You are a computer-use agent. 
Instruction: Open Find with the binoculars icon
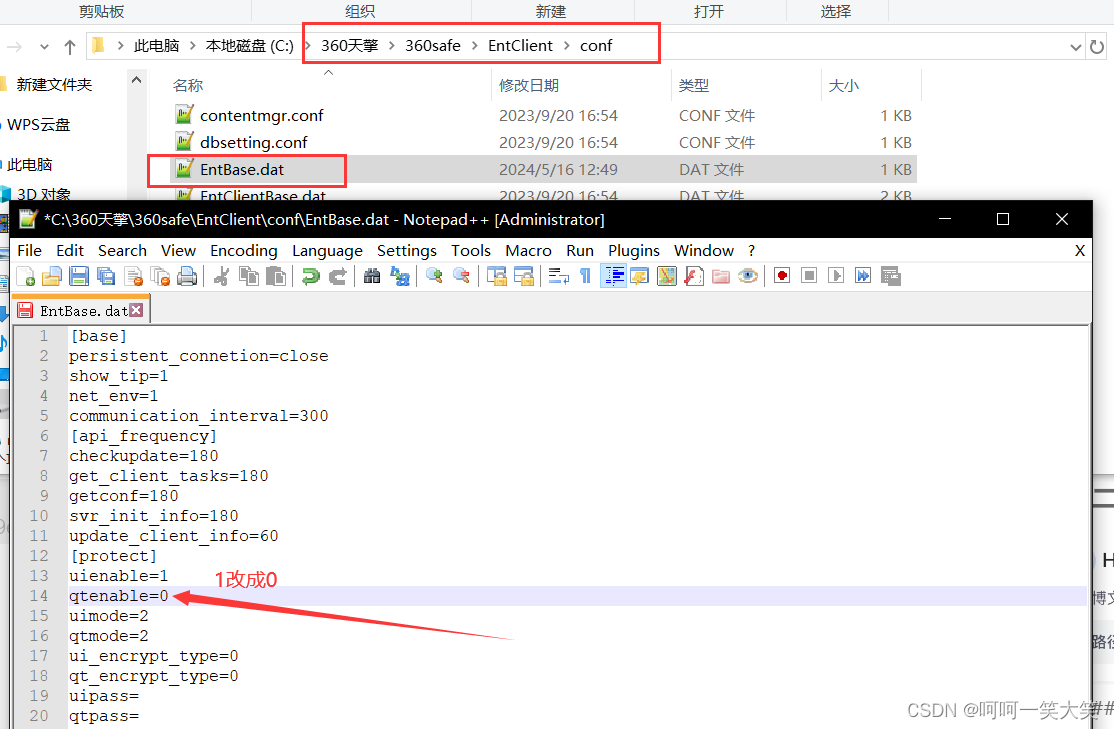coord(372,276)
